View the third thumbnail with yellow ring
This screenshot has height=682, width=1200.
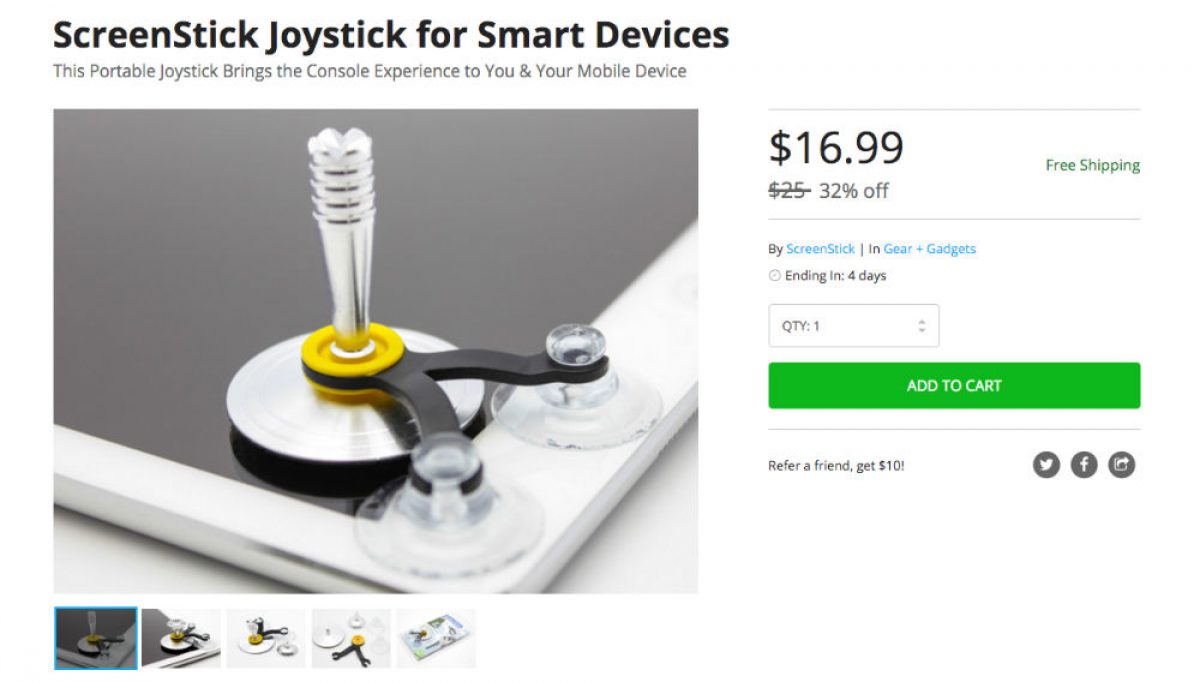tap(266, 638)
